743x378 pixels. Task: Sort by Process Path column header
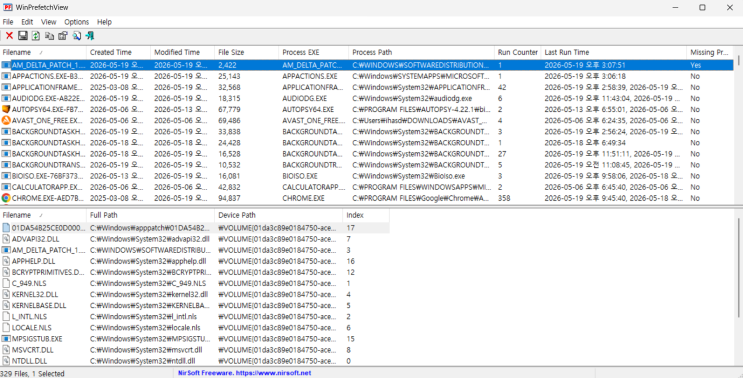[422, 52]
